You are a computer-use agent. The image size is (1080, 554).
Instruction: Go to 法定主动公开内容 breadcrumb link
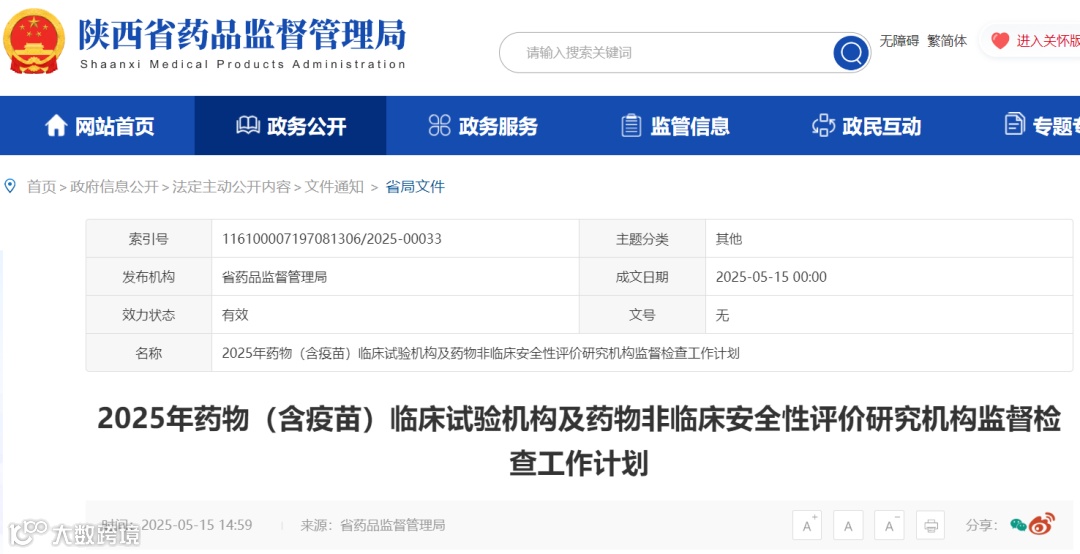(231, 187)
